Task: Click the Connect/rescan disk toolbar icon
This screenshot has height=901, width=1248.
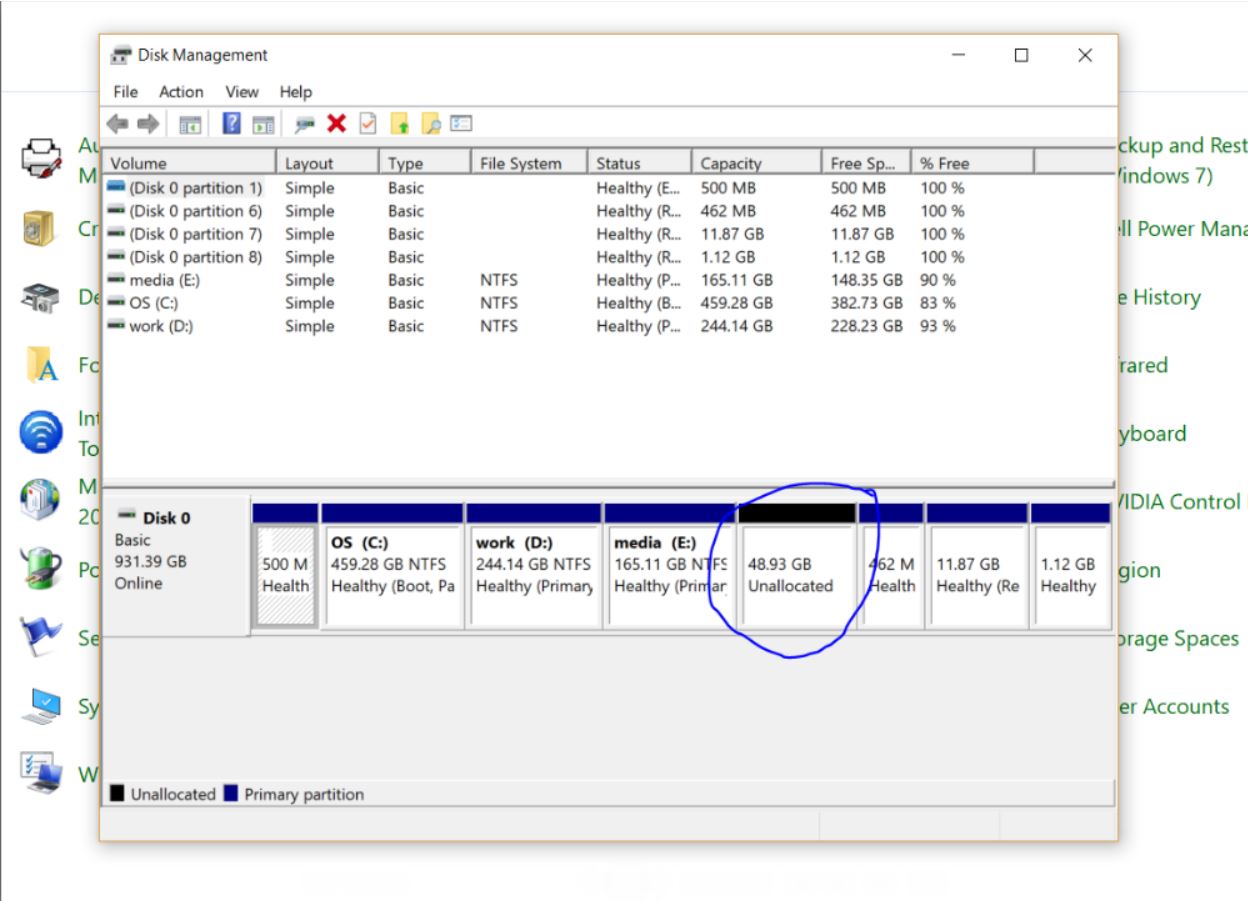Action: pos(305,124)
